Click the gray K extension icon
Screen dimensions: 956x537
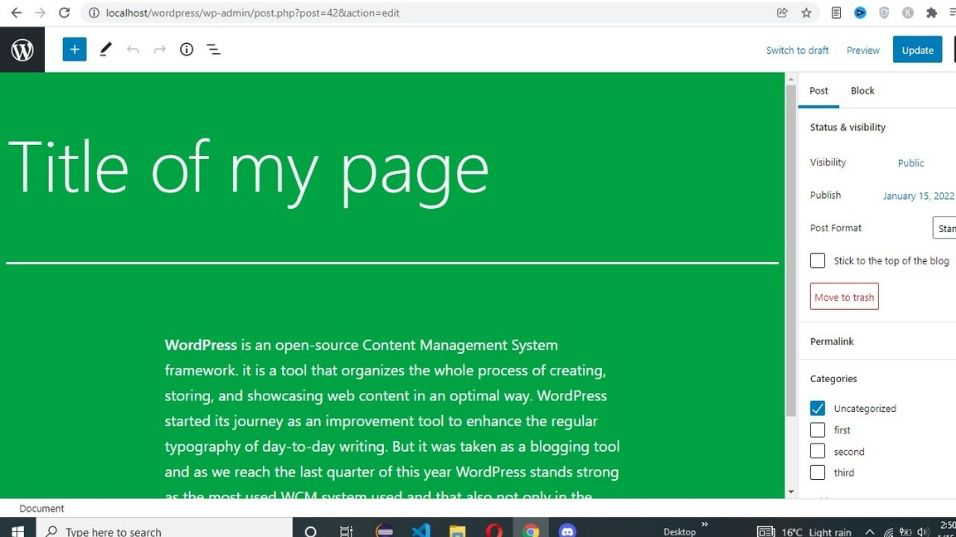(908, 13)
